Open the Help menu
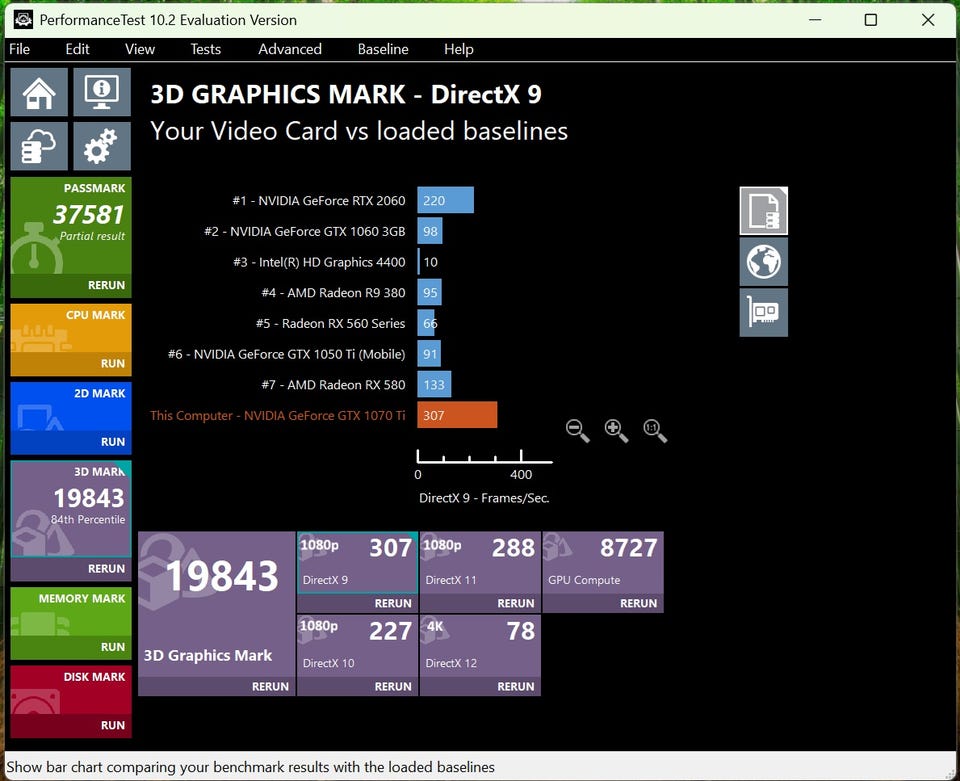Image resolution: width=960 pixels, height=781 pixels. tap(459, 49)
